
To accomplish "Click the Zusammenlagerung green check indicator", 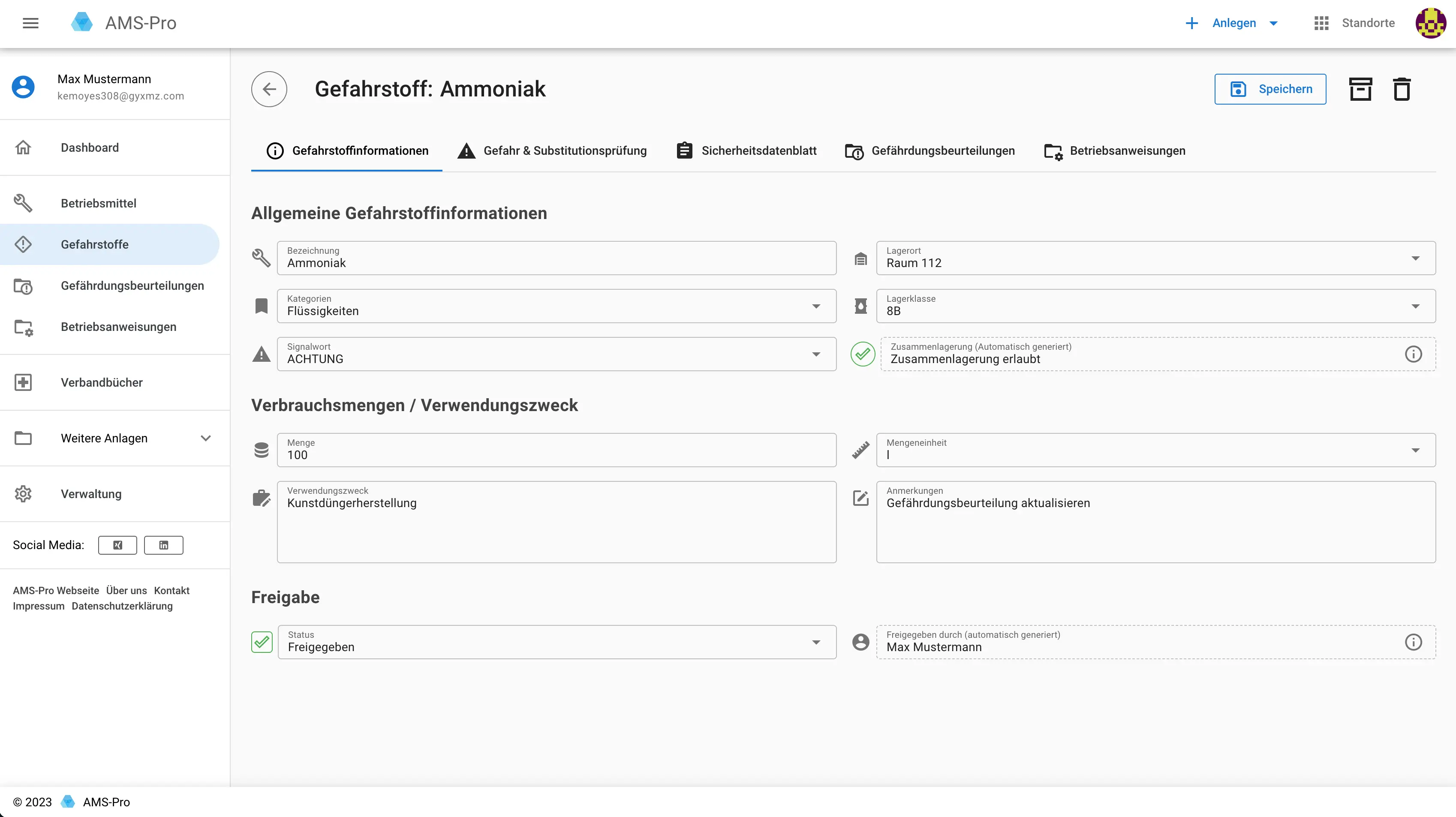I will 863,354.
